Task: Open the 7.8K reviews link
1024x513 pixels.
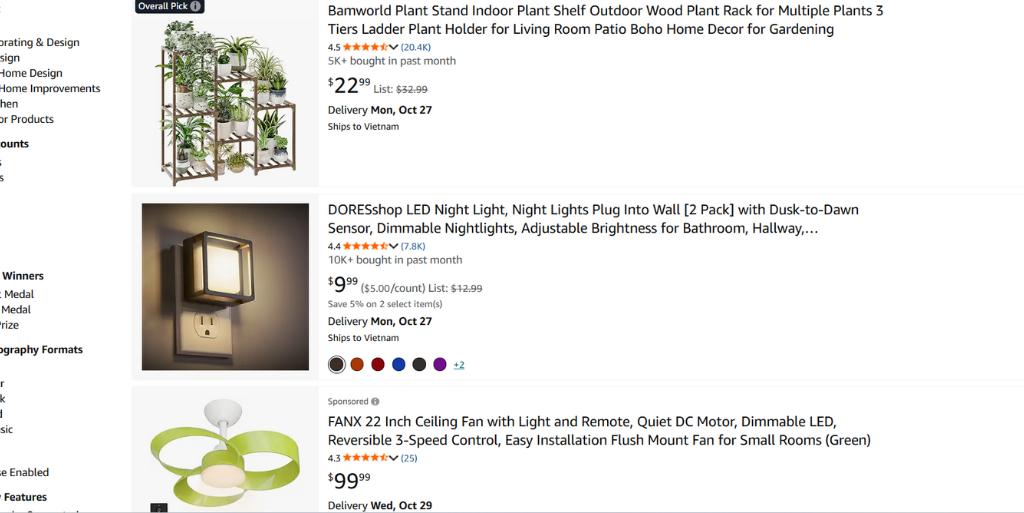Action: (413, 246)
